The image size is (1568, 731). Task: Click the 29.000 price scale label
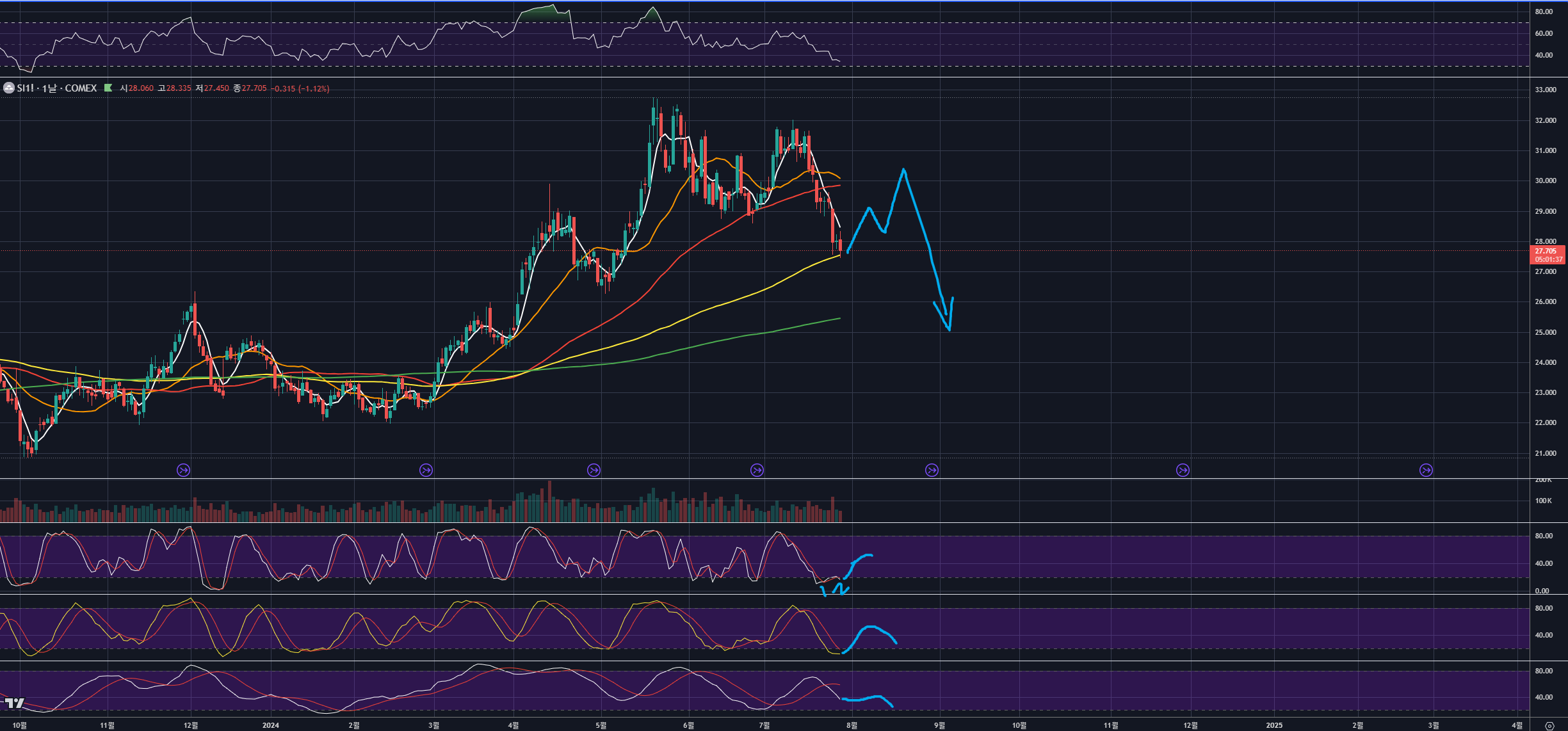pyautogui.click(x=1546, y=211)
